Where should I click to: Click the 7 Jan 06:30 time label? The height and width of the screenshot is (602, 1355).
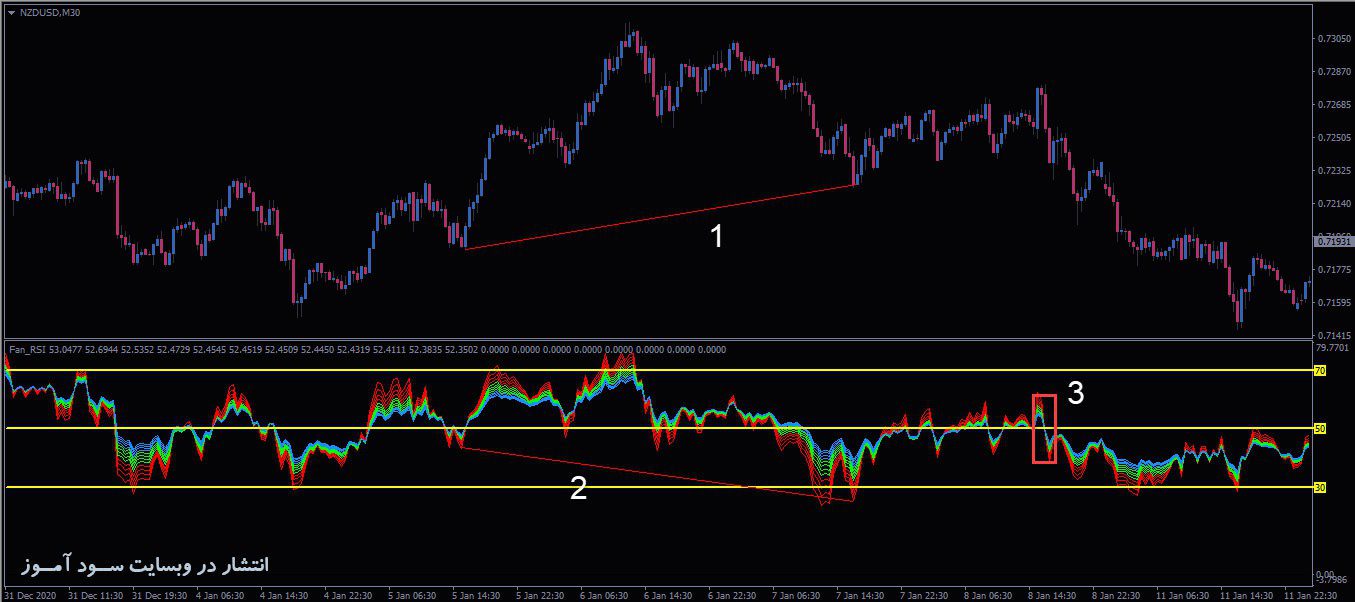pyautogui.click(x=794, y=592)
